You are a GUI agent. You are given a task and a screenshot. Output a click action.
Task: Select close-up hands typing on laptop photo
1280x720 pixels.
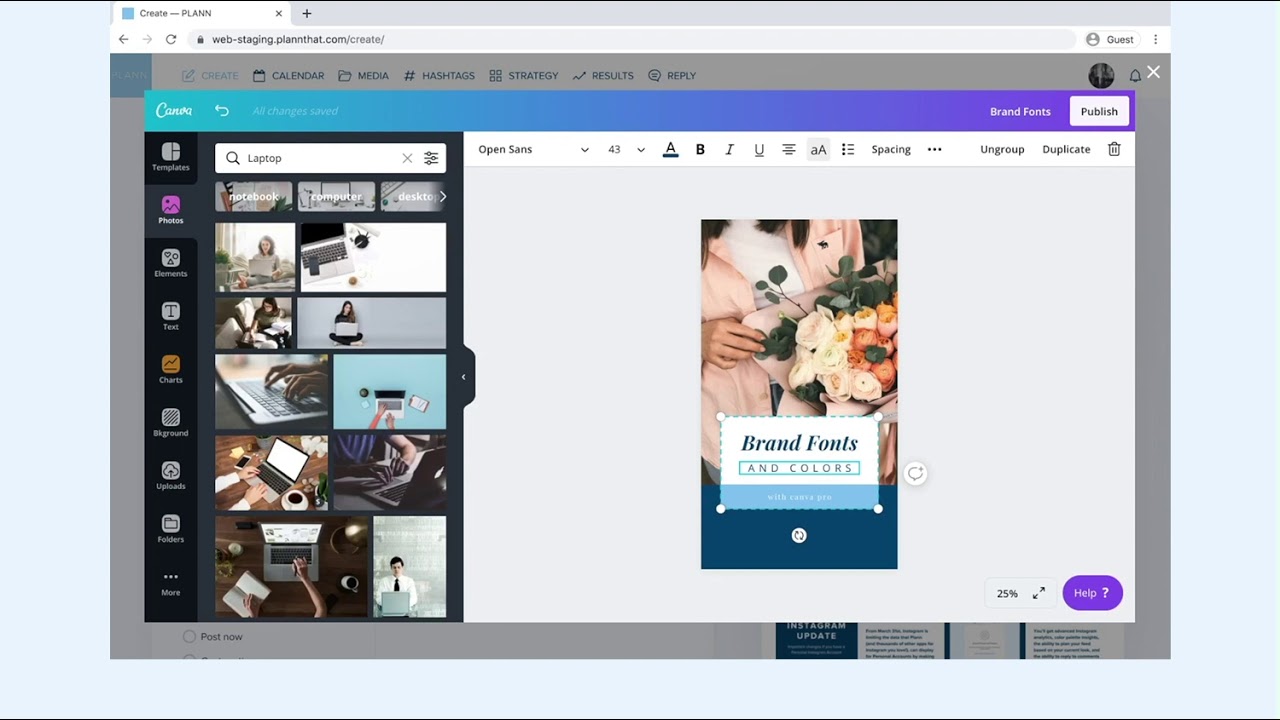271,391
